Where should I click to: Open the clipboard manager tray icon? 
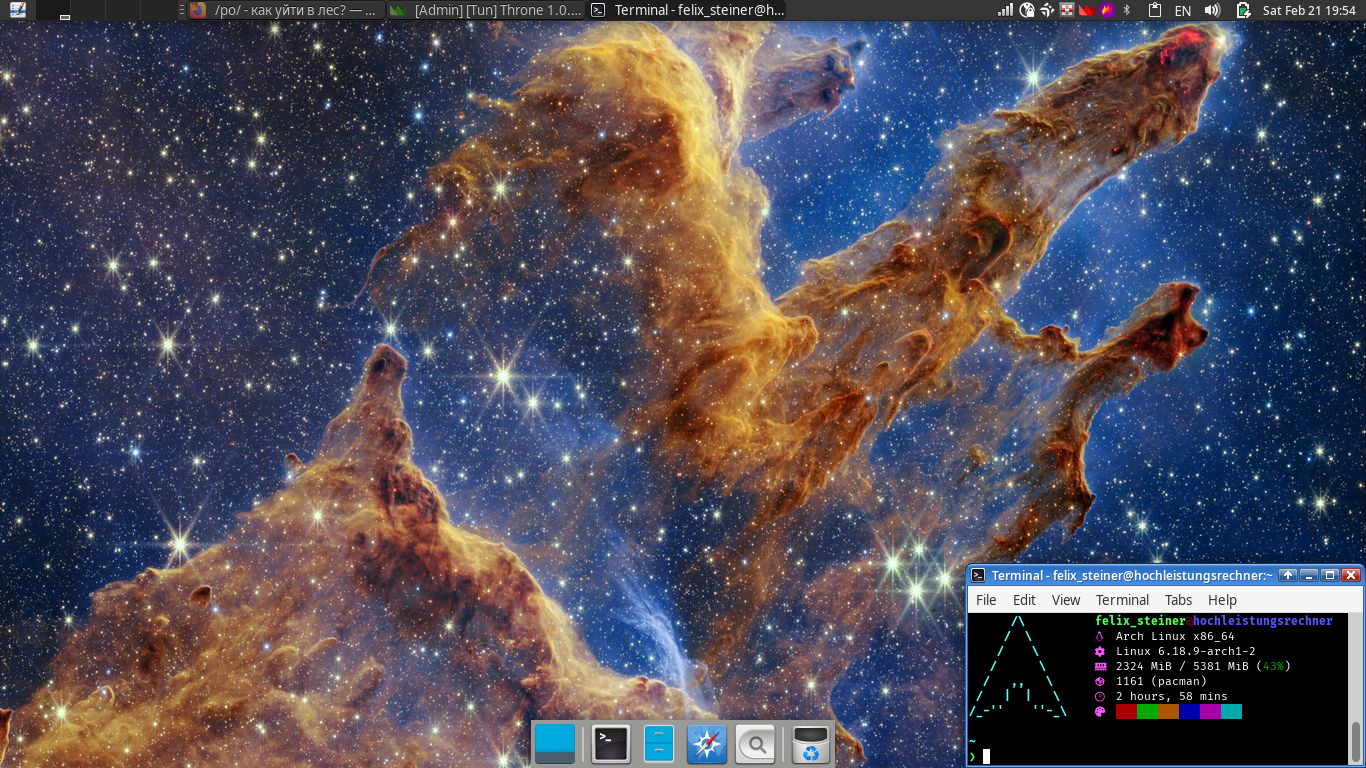pyautogui.click(x=1154, y=10)
